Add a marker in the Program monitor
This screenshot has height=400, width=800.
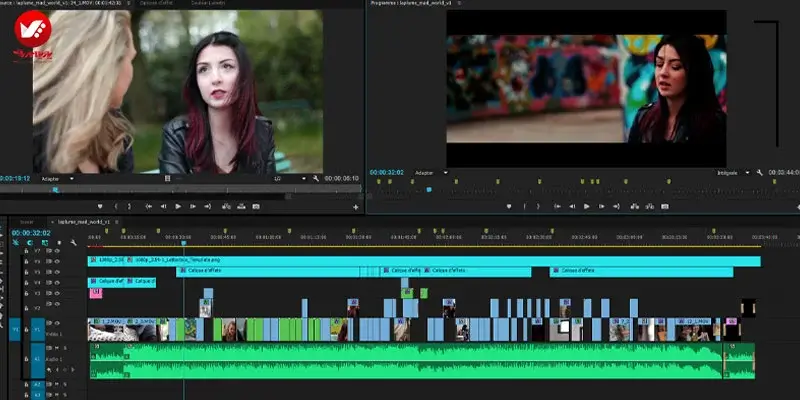[x=509, y=206]
